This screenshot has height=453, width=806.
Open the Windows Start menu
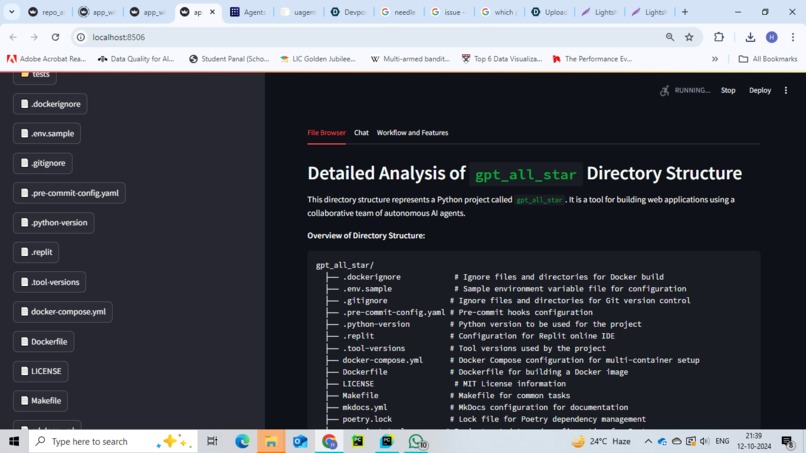14,441
